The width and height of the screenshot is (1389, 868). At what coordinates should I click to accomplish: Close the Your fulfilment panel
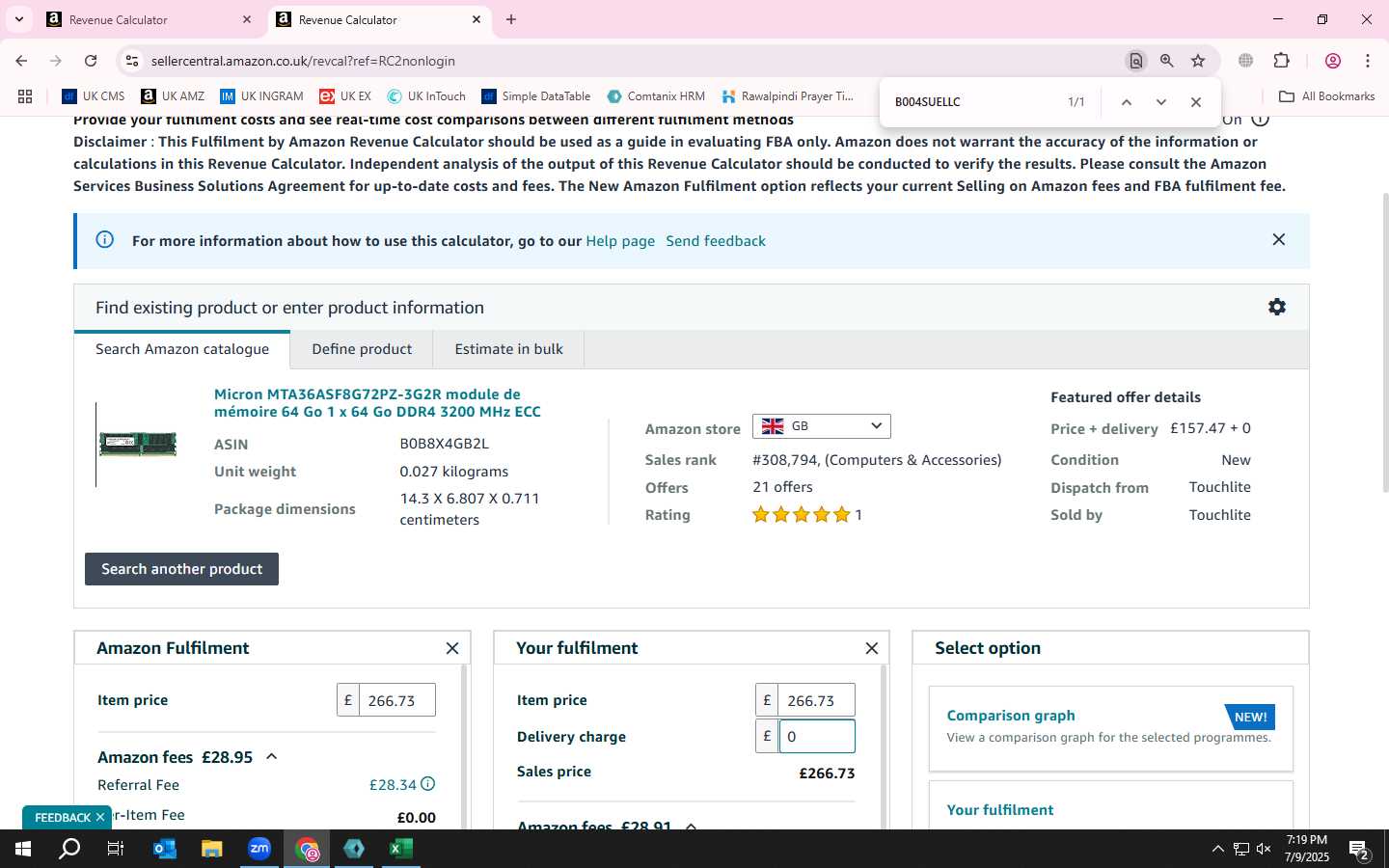point(872,648)
